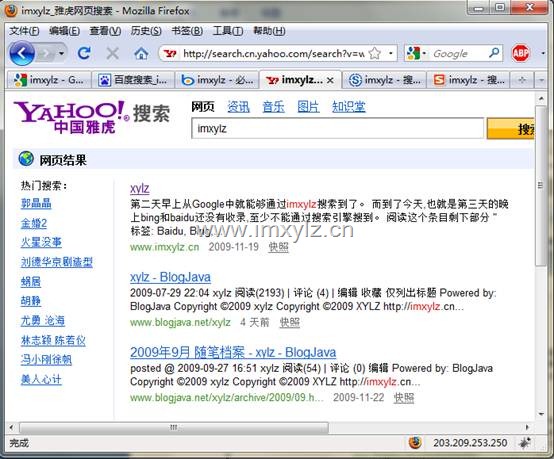Click the globe icon beside 网页结果
Screen dimensions: 554x459
coord(26,159)
